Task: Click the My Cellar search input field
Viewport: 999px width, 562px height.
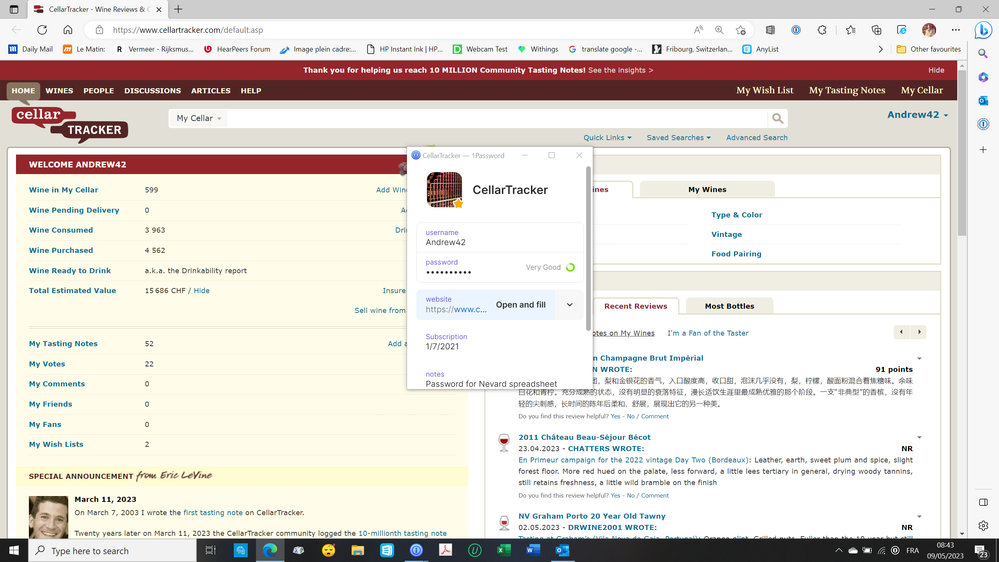Action: [x=495, y=118]
